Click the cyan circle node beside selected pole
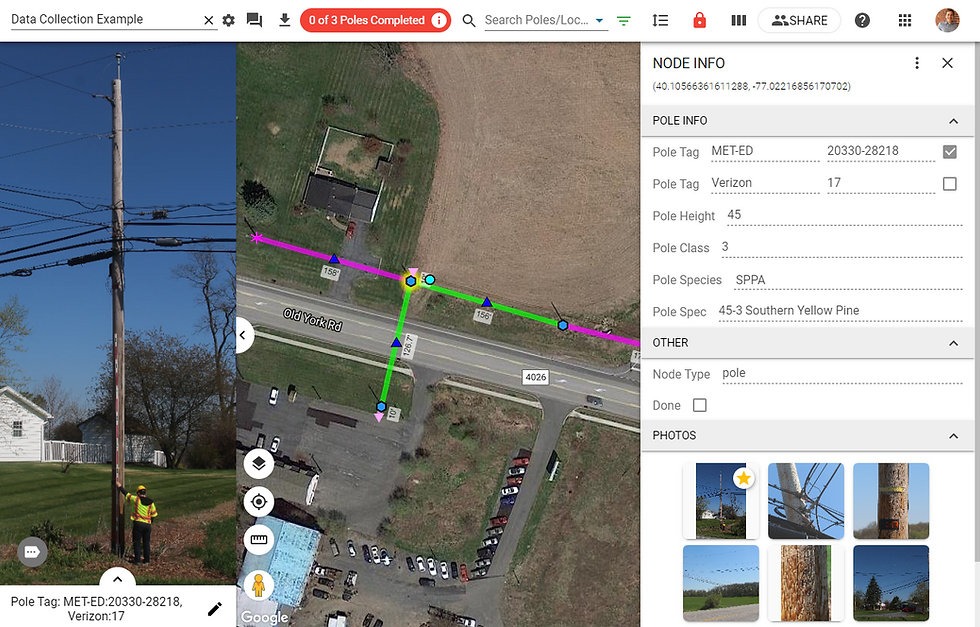Screen dimensions: 980x627 [x=430, y=279]
